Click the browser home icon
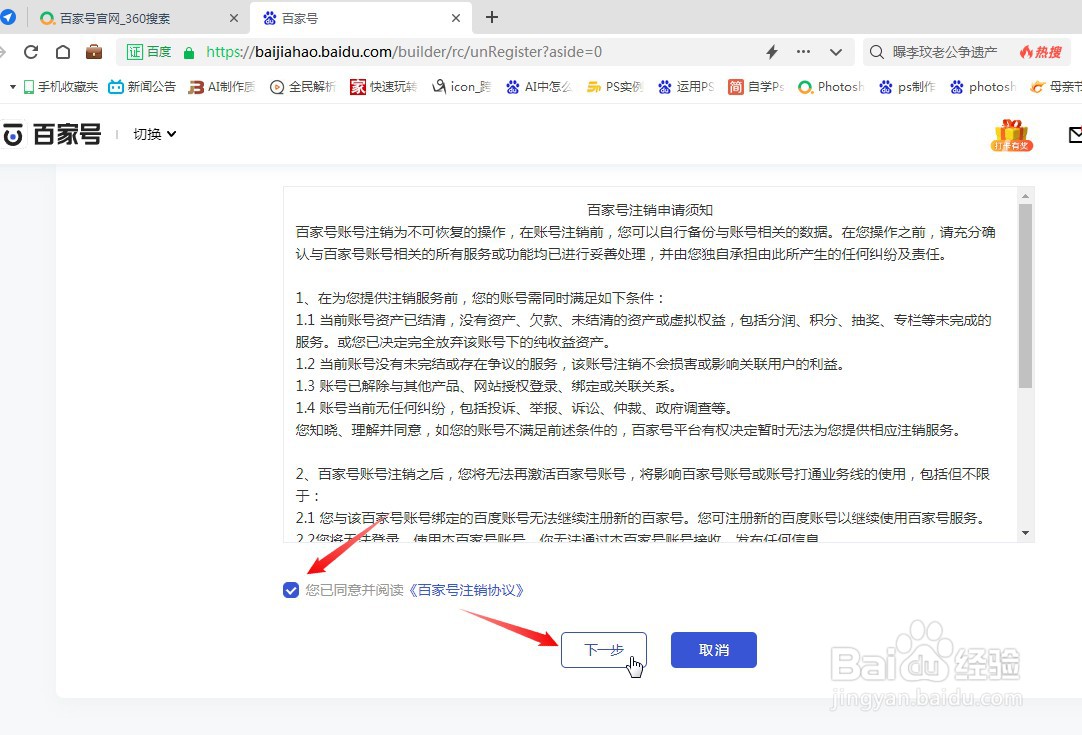Screen dimensions: 1082x735 tap(63, 51)
